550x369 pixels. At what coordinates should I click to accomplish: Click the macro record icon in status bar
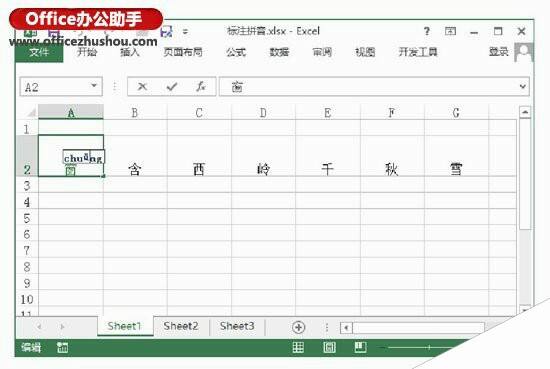63,347
